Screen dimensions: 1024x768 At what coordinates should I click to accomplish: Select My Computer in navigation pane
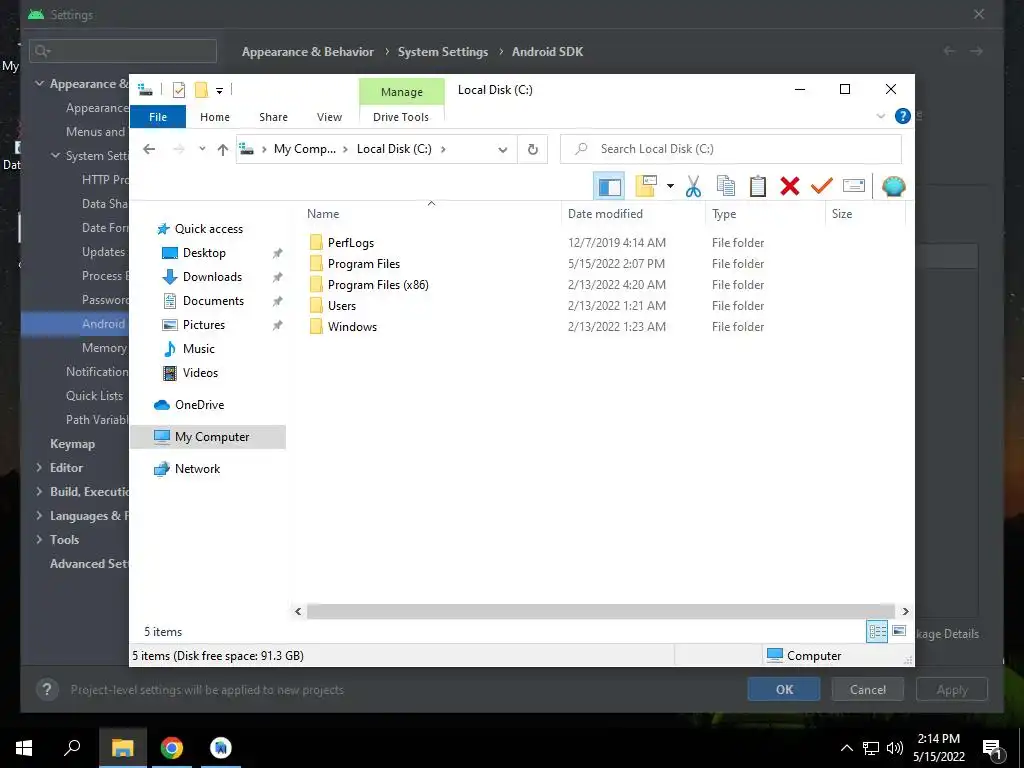pyautogui.click(x=208, y=437)
